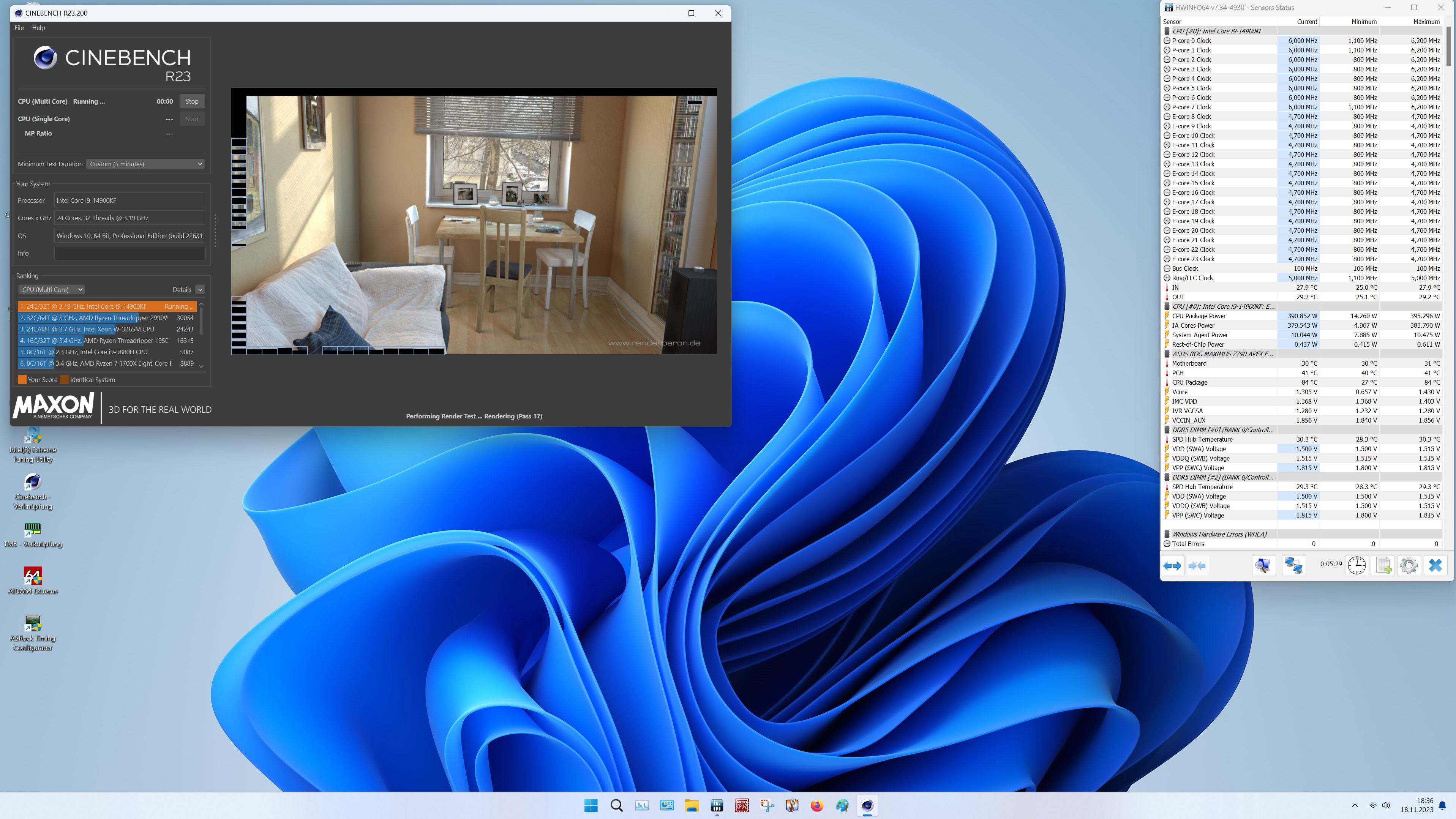Screen dimensions: 1456x819
Task: Select ranking row Threadripper 1950 score 16315
Action: [107, 340]
